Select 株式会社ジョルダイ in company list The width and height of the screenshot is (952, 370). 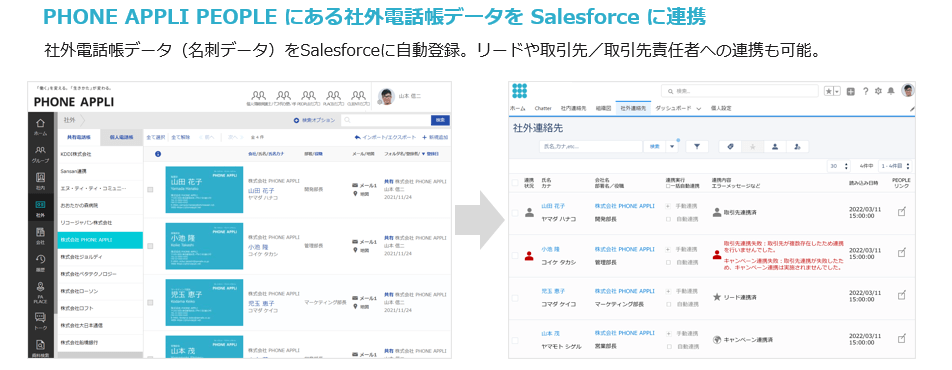point(100,257)
